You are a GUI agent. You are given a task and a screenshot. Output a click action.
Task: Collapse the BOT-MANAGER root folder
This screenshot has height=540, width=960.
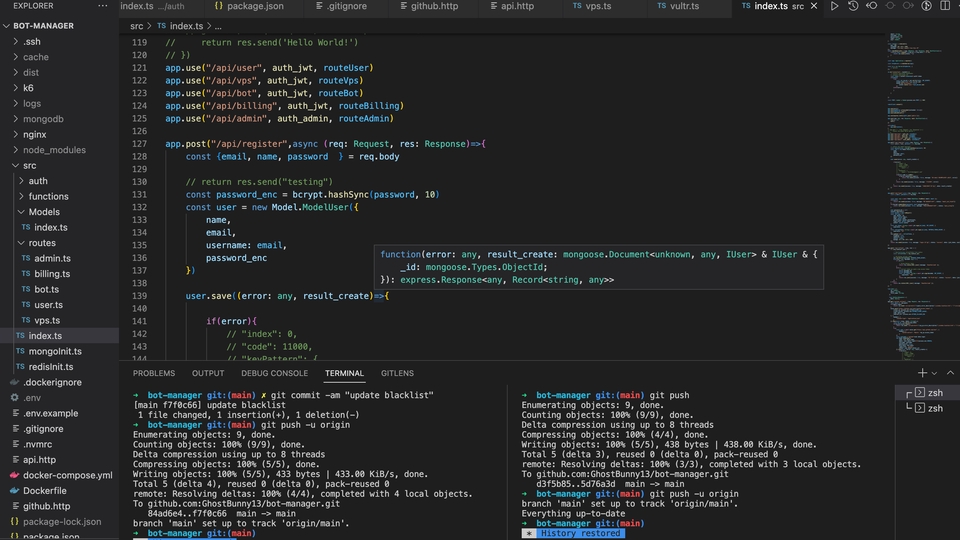[7, 26]
